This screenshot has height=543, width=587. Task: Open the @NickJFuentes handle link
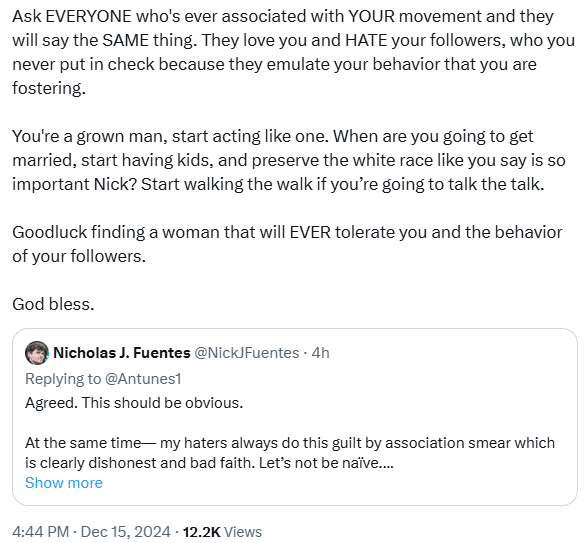click(247, 353)
